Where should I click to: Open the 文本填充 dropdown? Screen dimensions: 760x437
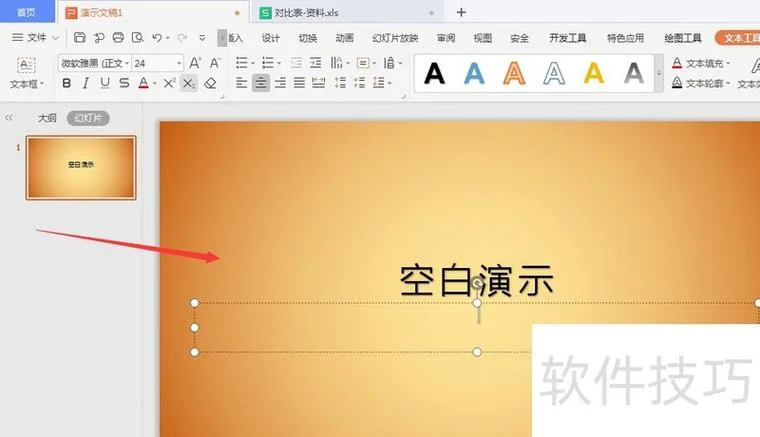[x=728, y=63]
